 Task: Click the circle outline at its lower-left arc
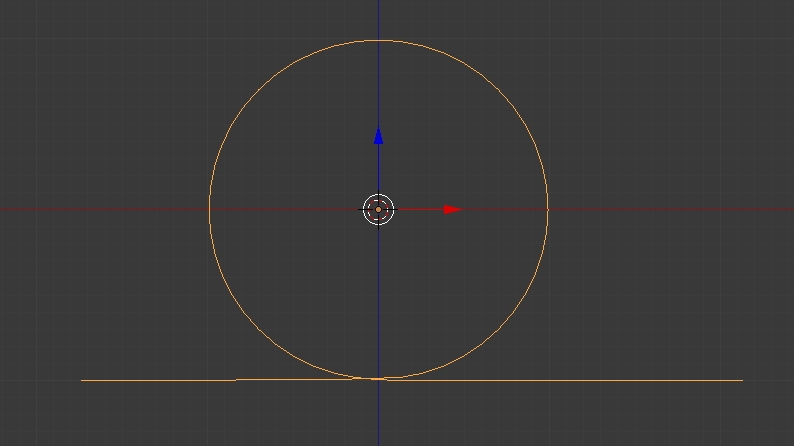259,328
